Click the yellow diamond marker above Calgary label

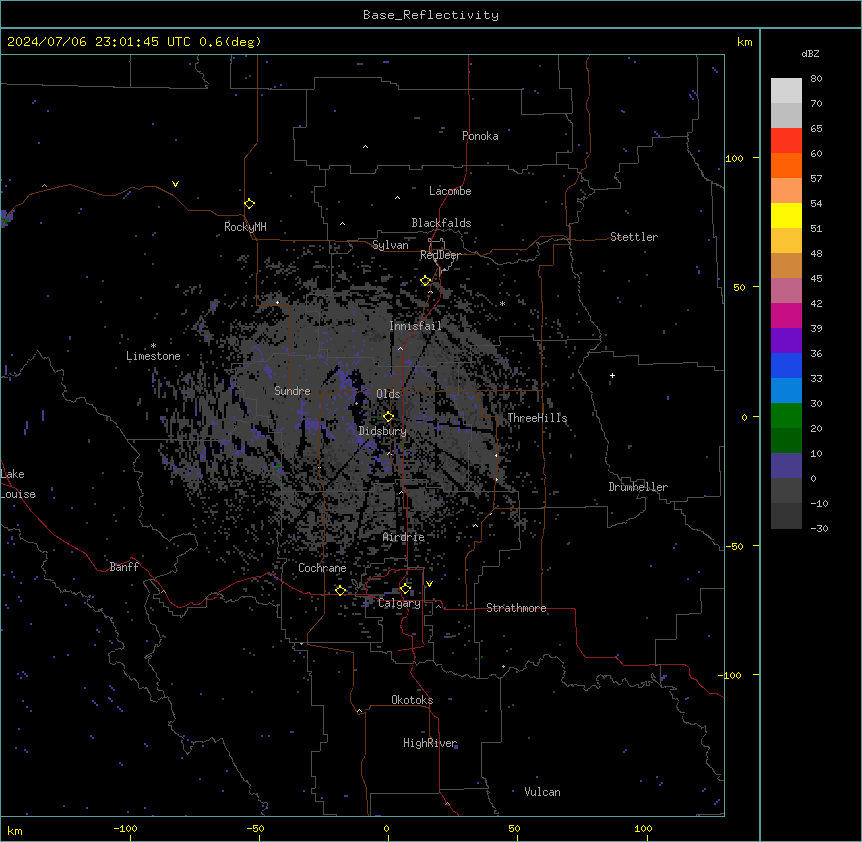tap(405, 589)
